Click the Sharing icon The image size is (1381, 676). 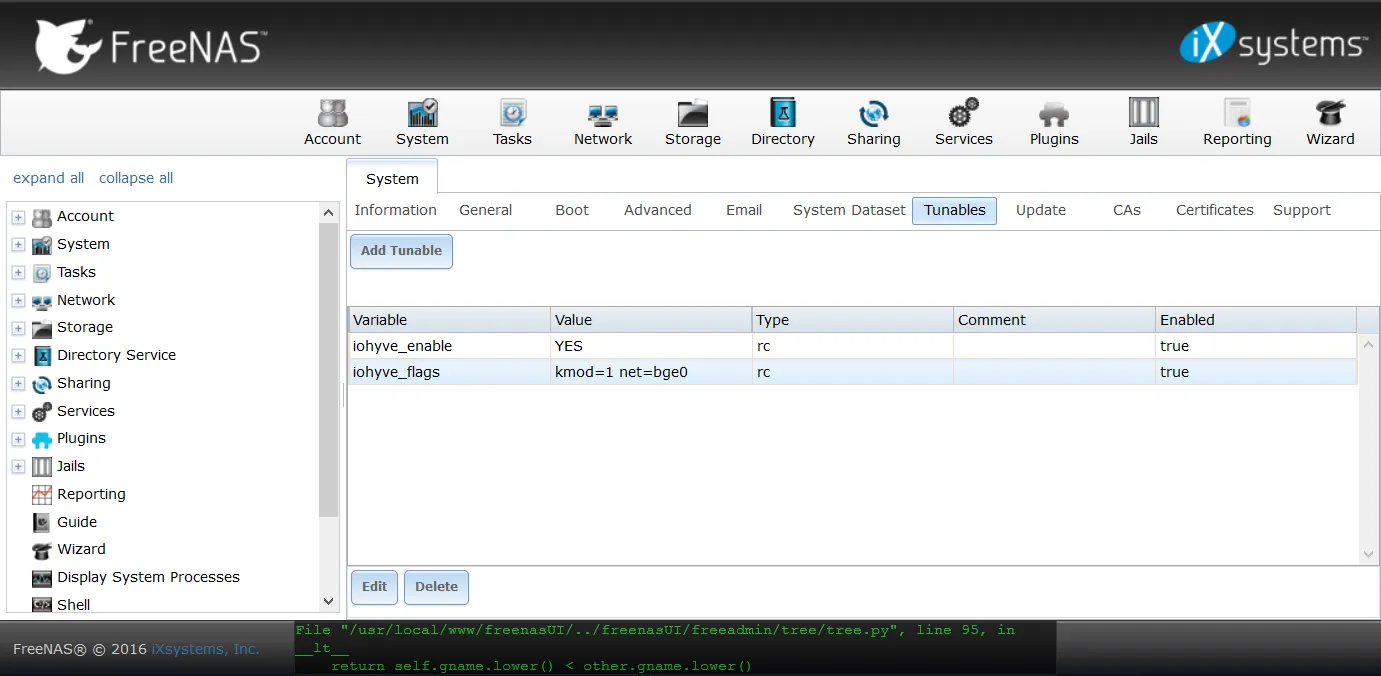872,120
